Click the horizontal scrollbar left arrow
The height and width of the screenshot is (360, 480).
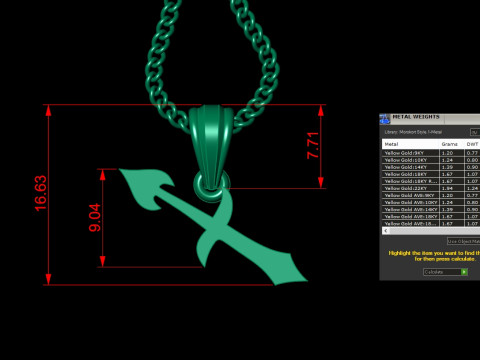386,231
